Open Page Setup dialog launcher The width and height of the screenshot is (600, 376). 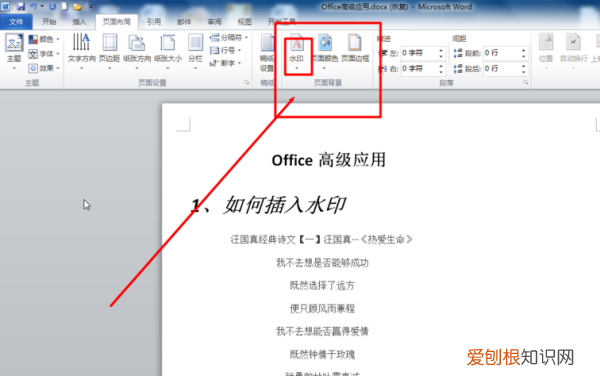(x=247, y=82)
